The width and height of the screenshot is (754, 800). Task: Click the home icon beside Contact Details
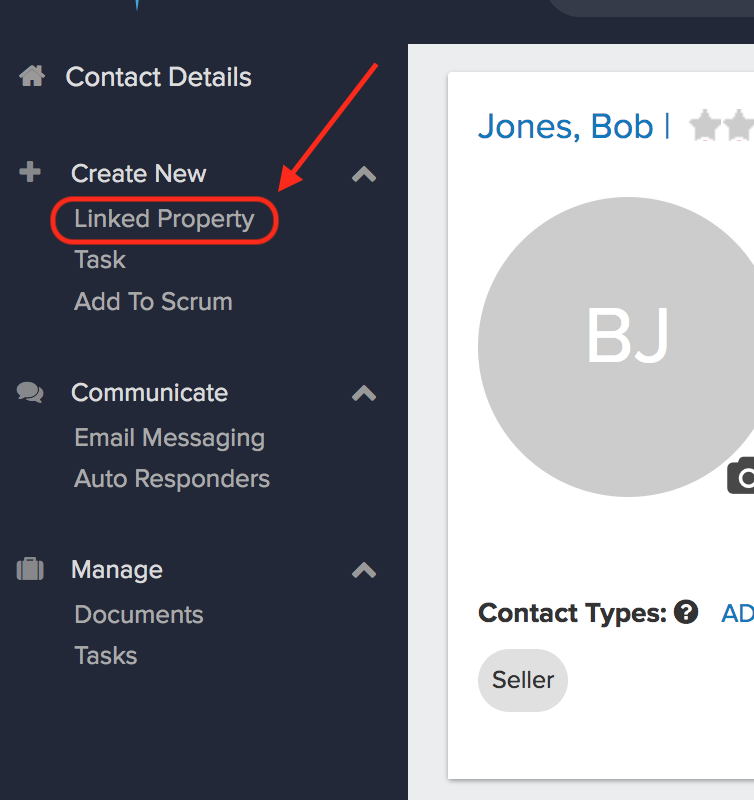32,76
